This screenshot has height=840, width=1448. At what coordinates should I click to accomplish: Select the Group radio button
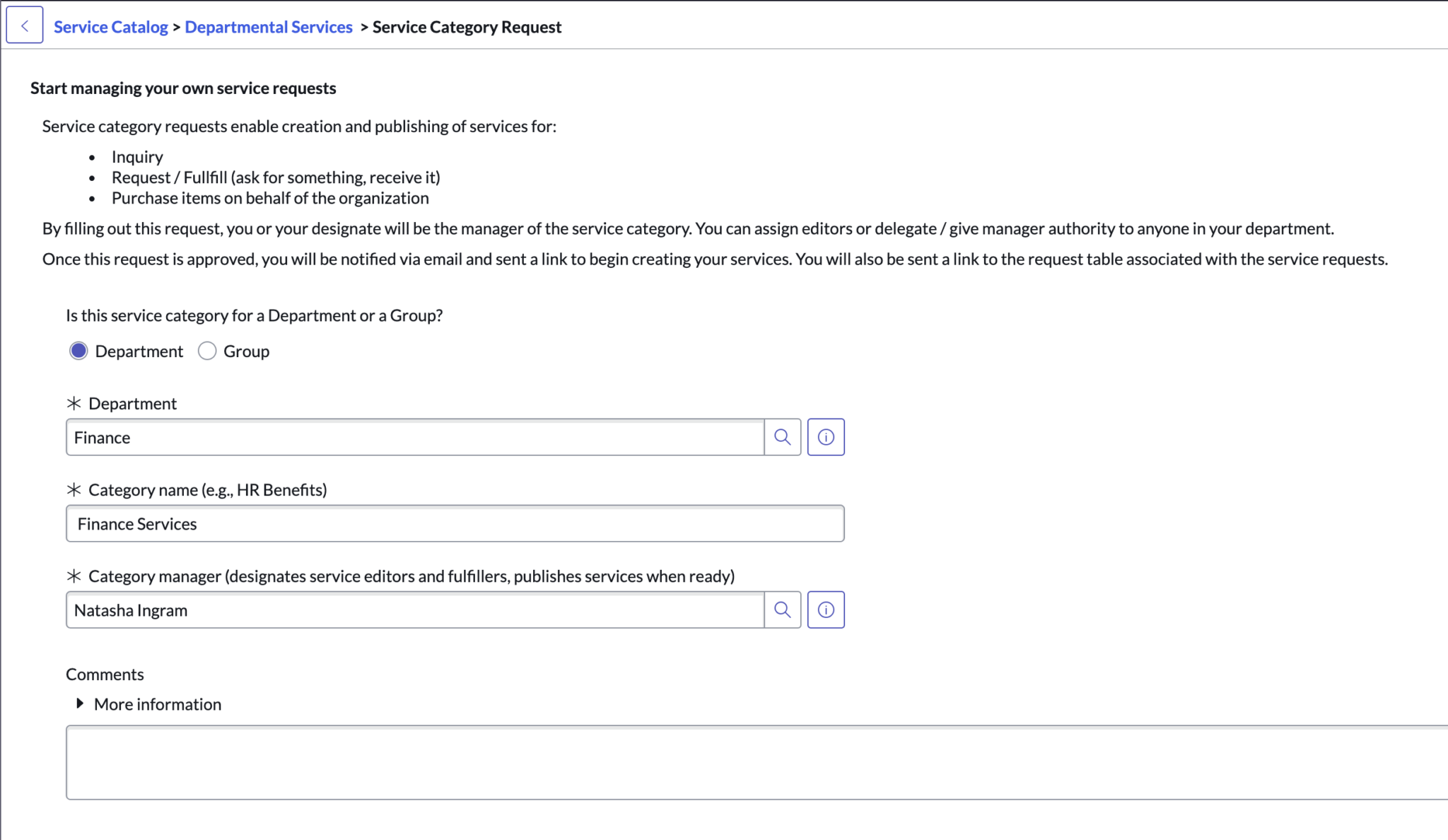[x=207, y=351]
